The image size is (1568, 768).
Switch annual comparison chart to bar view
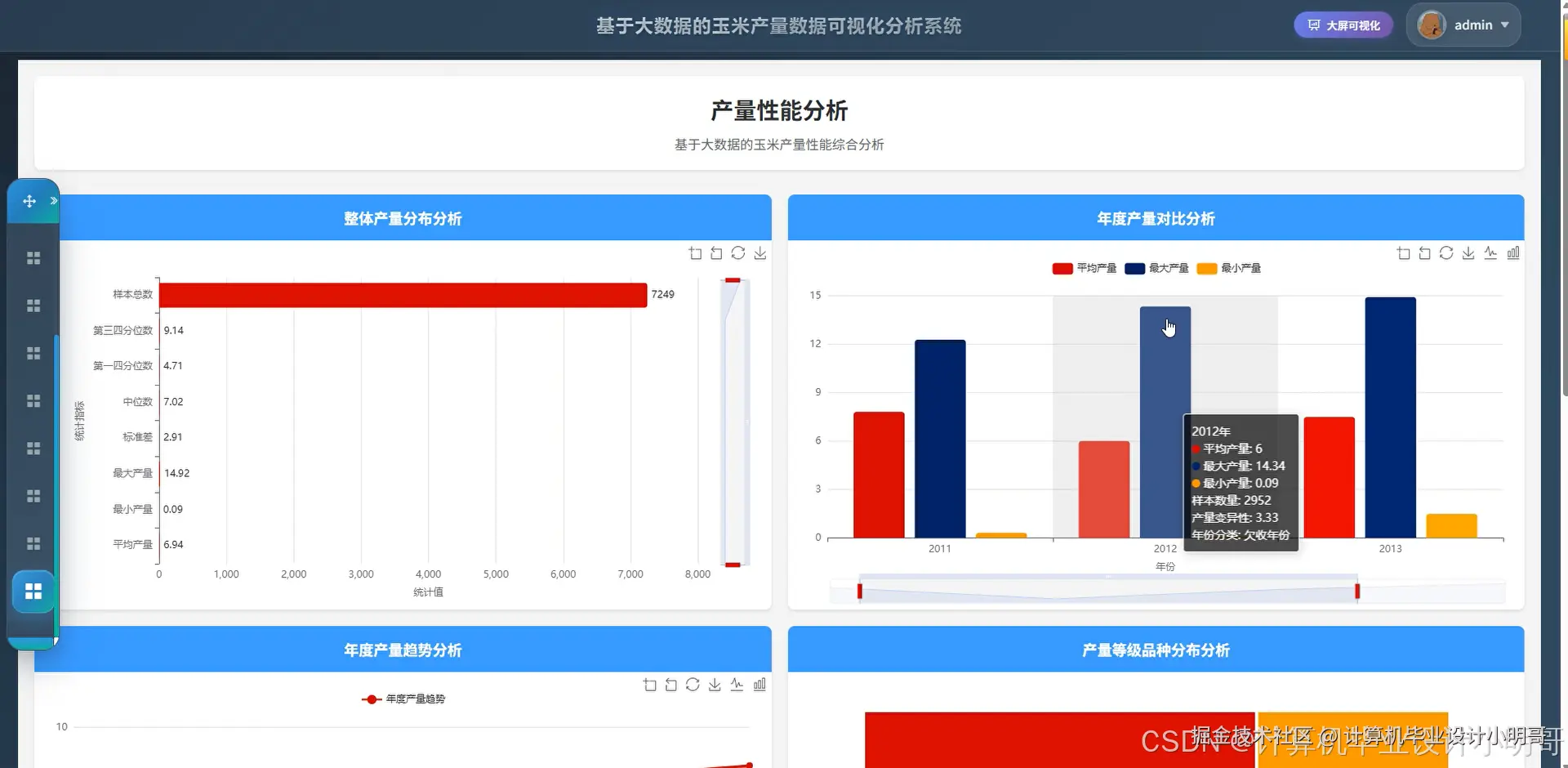click(1512, 252)
